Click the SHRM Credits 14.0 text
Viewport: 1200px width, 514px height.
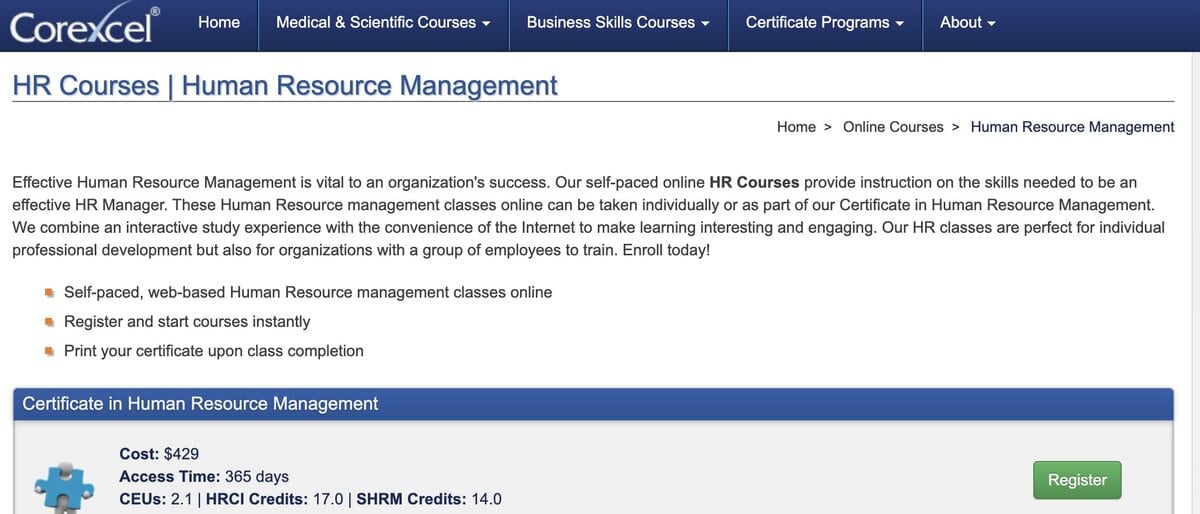tap(429, 499)
